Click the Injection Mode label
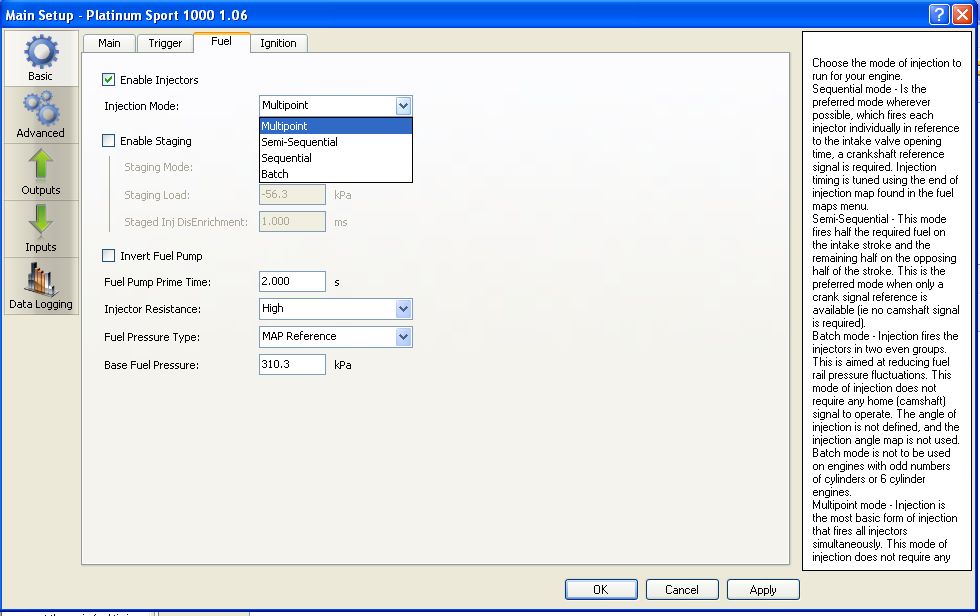Viewport: 980px width, 616px height. click(x=141, y=106)
